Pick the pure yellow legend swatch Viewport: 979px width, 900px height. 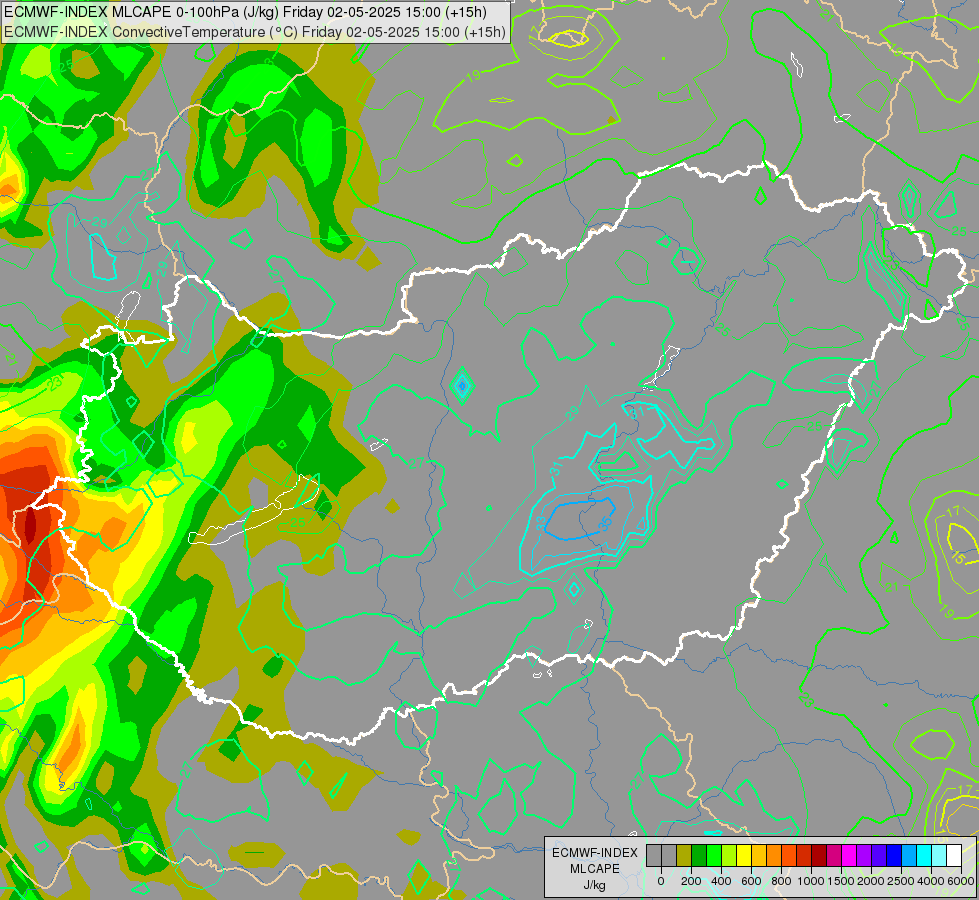(x=744, y=856)
